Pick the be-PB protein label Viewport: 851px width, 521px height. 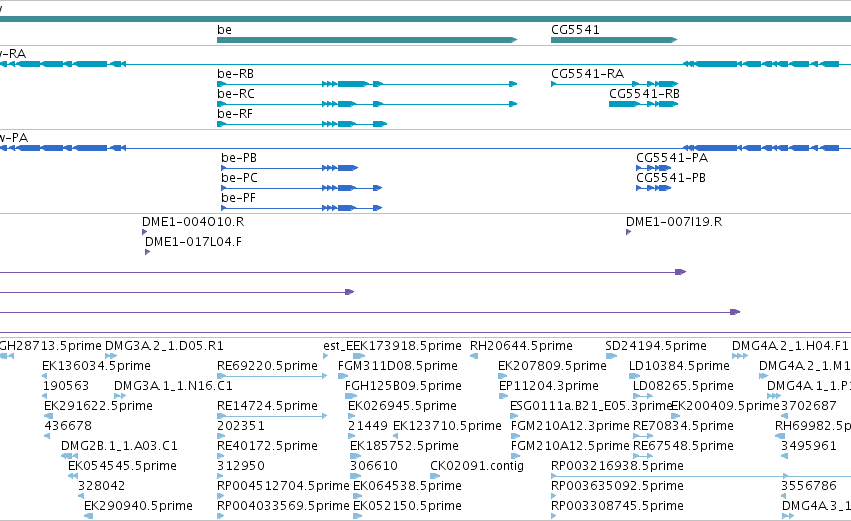click(x=239, y=158)
